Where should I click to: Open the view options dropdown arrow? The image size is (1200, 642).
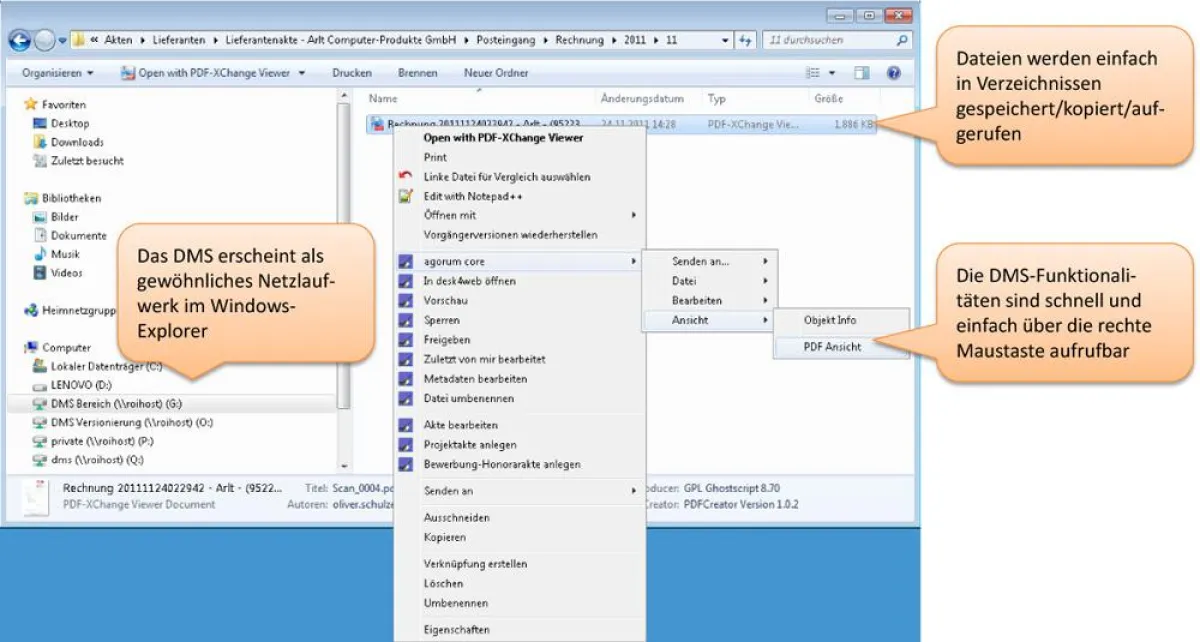[832, 73]
